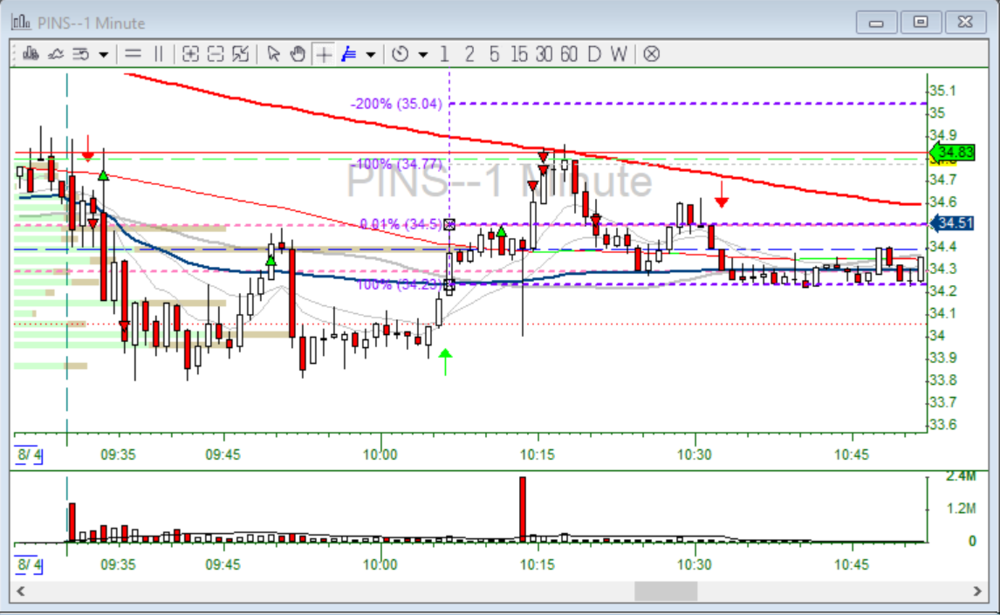This screenshot has width=1000, height=615.
Task: Expand the blue drawing tools dropdown arrow
Action: 371,54
